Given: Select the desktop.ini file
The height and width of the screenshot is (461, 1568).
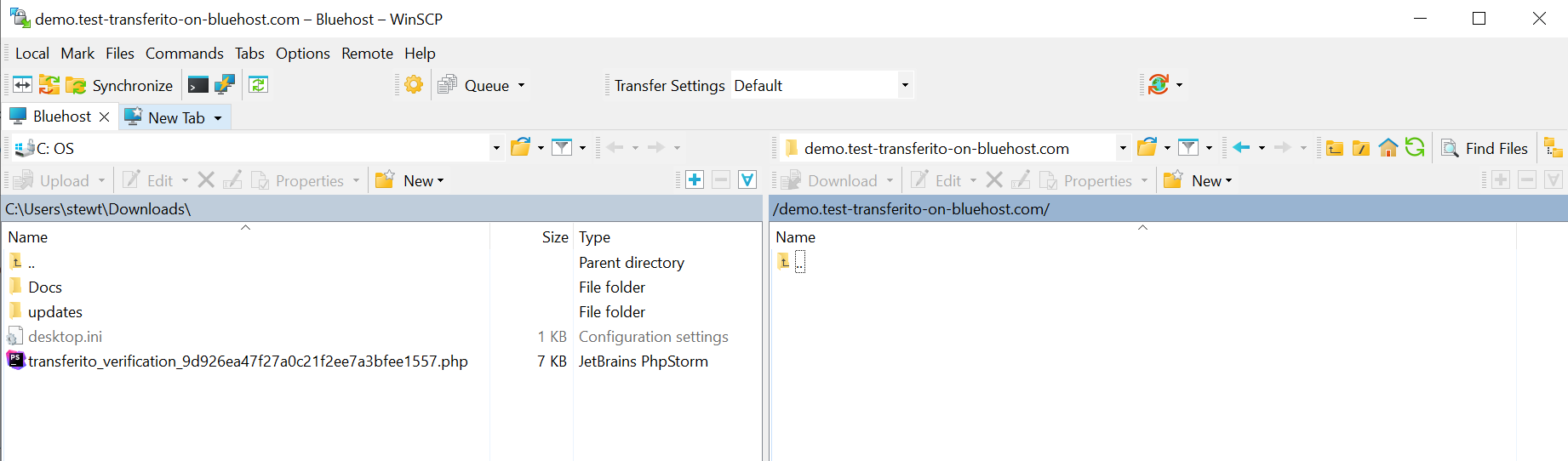Looking at the screenshot, I should point(381,336).
